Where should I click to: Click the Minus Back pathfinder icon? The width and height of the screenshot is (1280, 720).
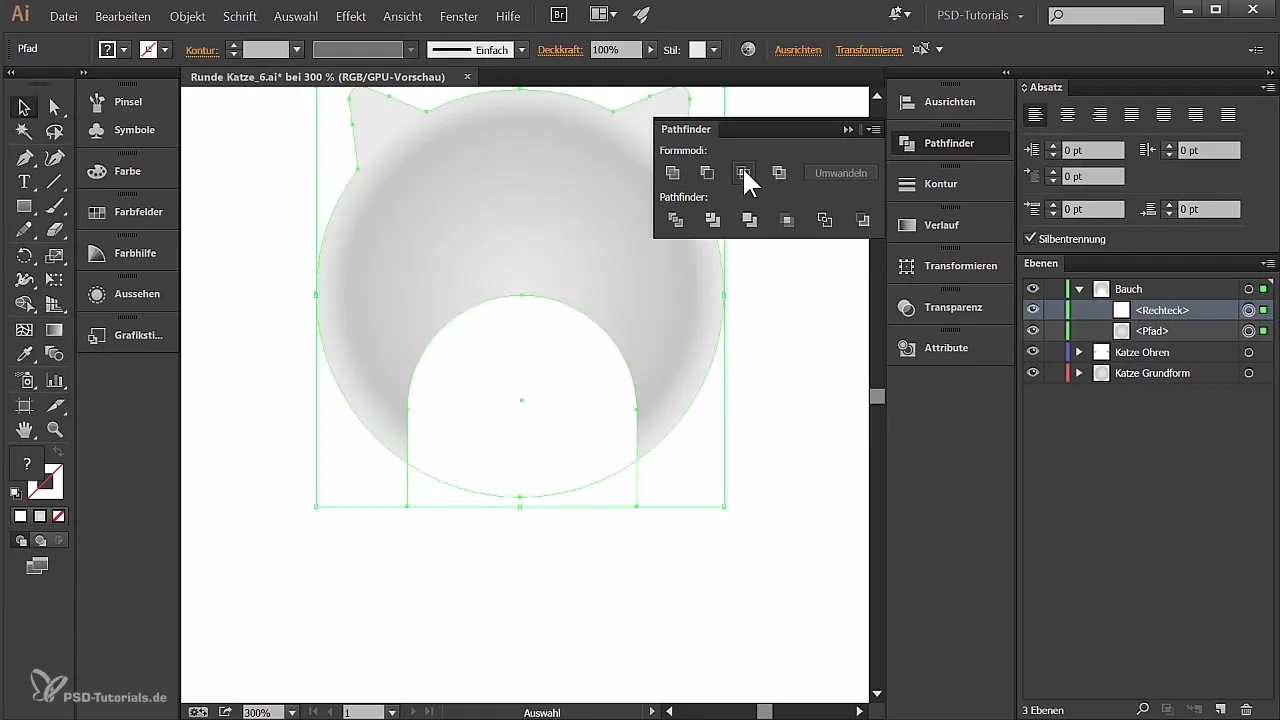(863, 220)
